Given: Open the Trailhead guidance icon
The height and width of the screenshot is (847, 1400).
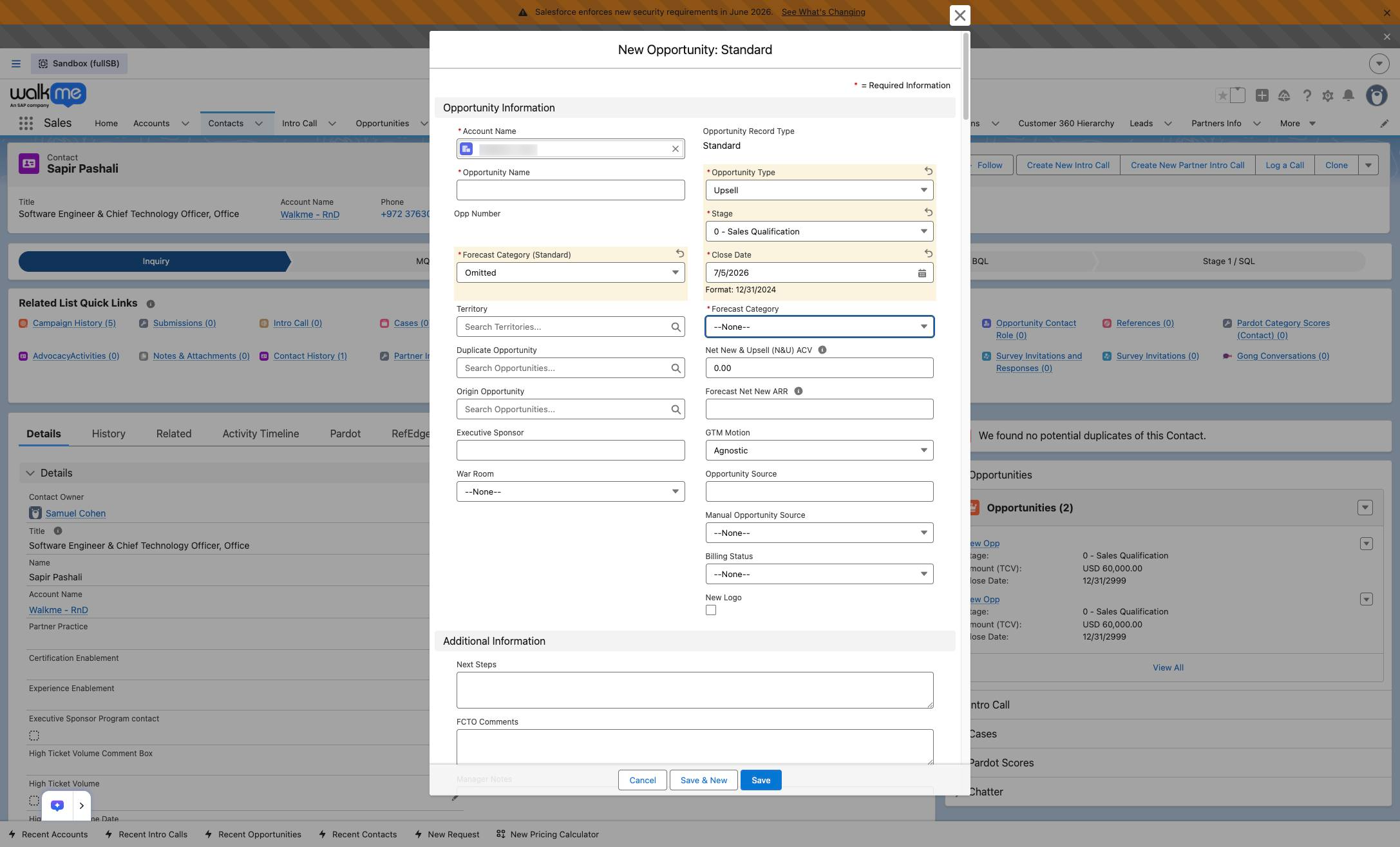Looking at the screenshot, I should pos(1283,95).
